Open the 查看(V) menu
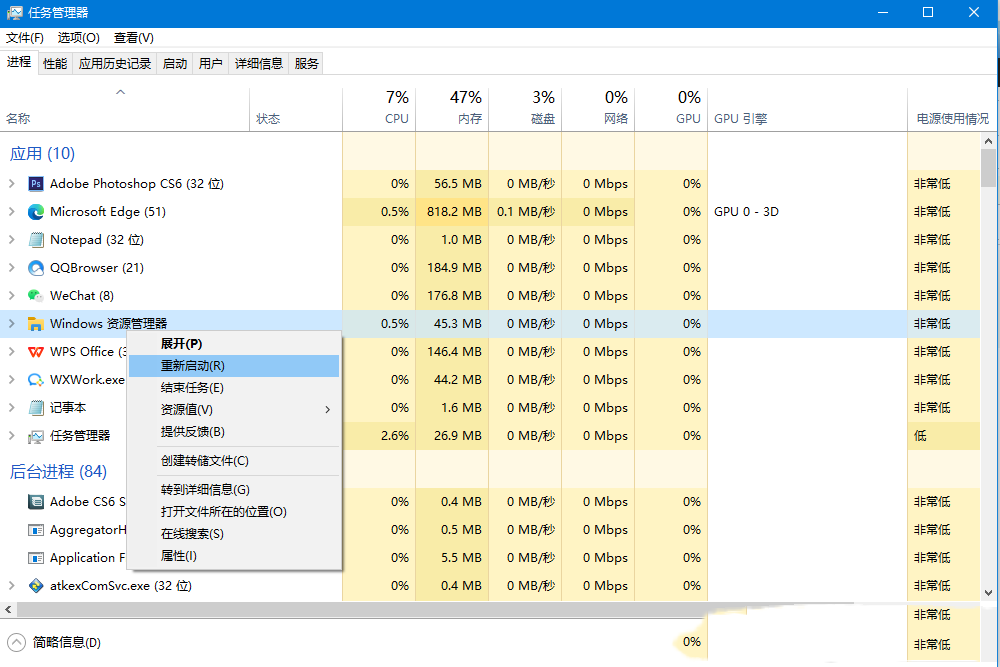 133,37
